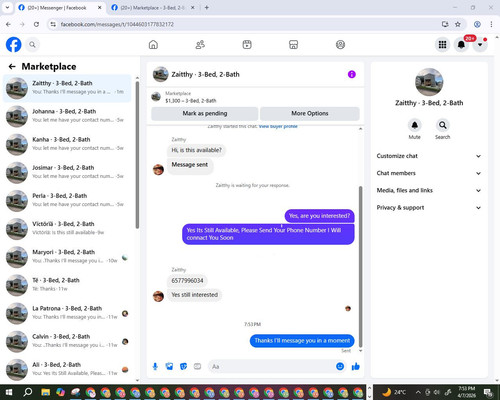
Task: Choose a GIF icon
Action: (x=197, y=367)
